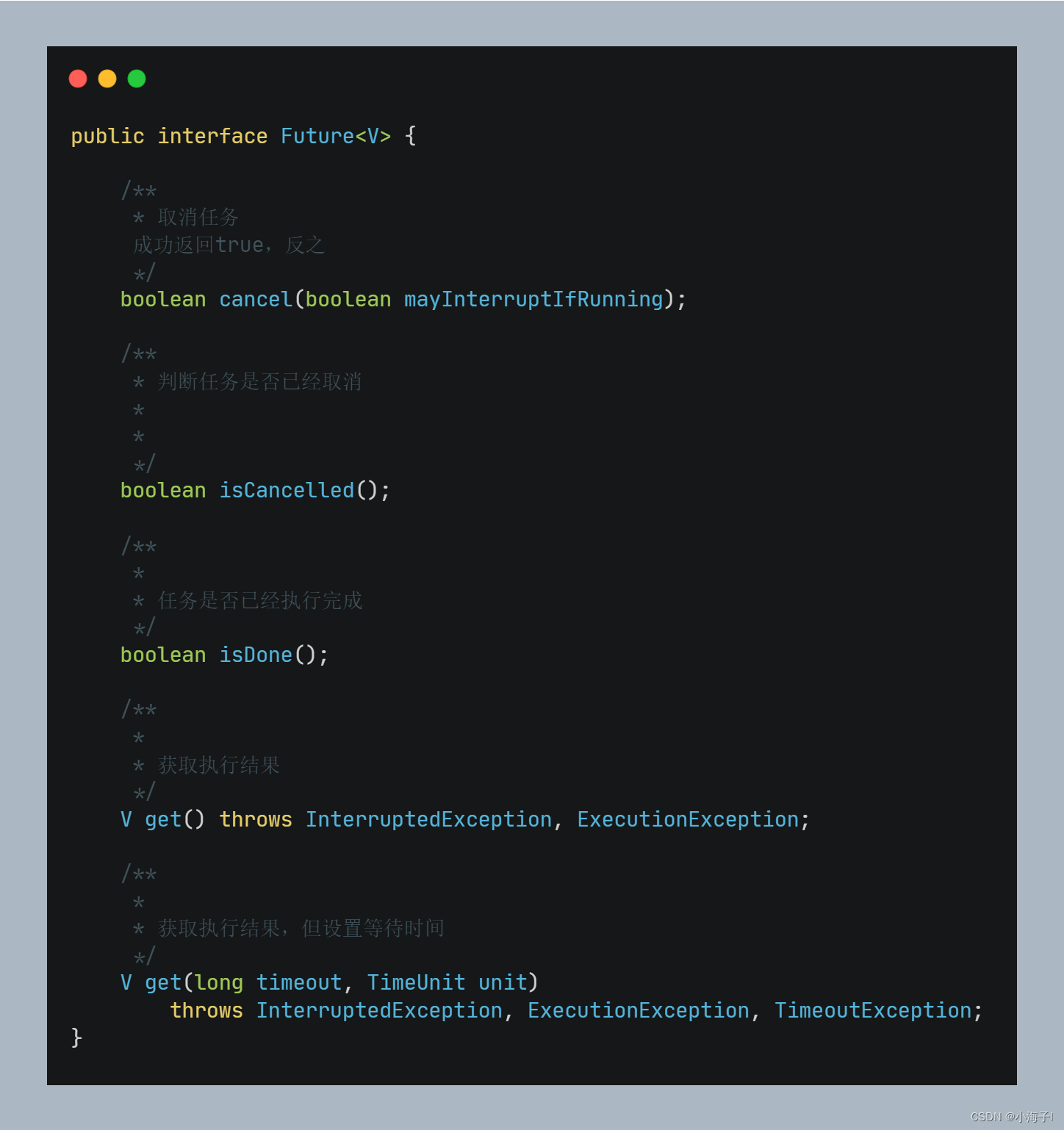Click the green maximize dot

(x=137, y=79)
